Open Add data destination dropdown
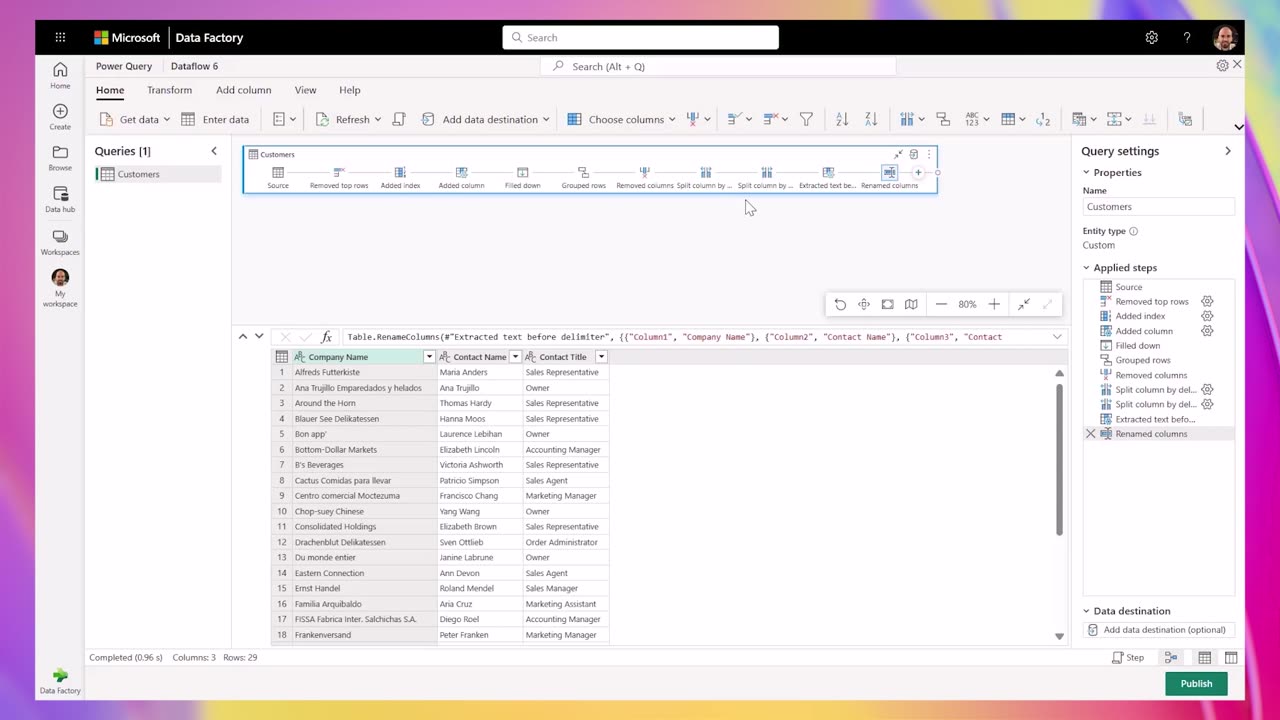This screenshot has width=1280, height=720. pyautogui.click(x=546, y=119)
